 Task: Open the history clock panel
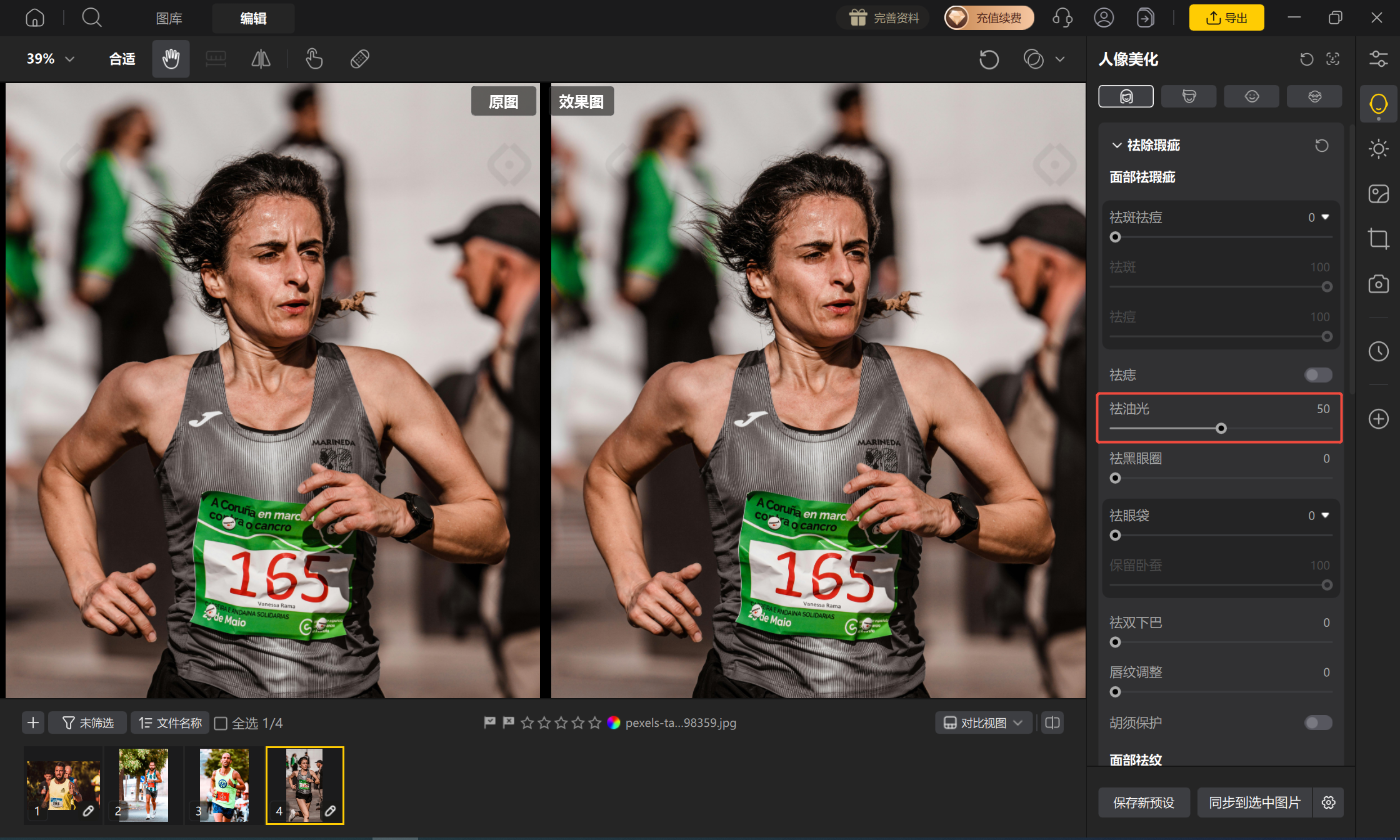tap(1378, 351)
